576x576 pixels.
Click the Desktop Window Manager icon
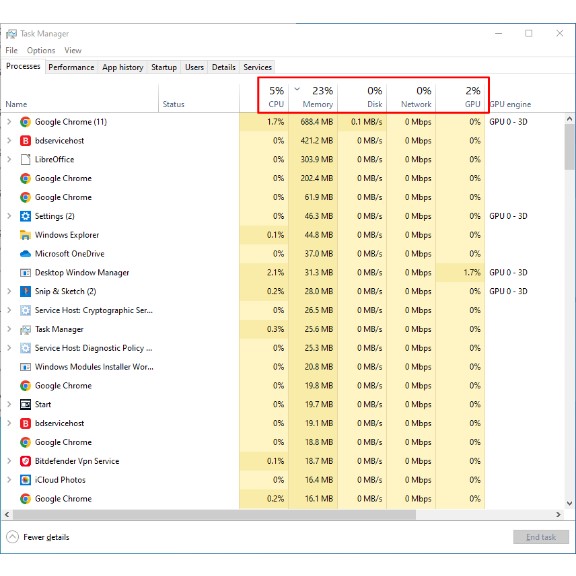[x=25, y=273]
